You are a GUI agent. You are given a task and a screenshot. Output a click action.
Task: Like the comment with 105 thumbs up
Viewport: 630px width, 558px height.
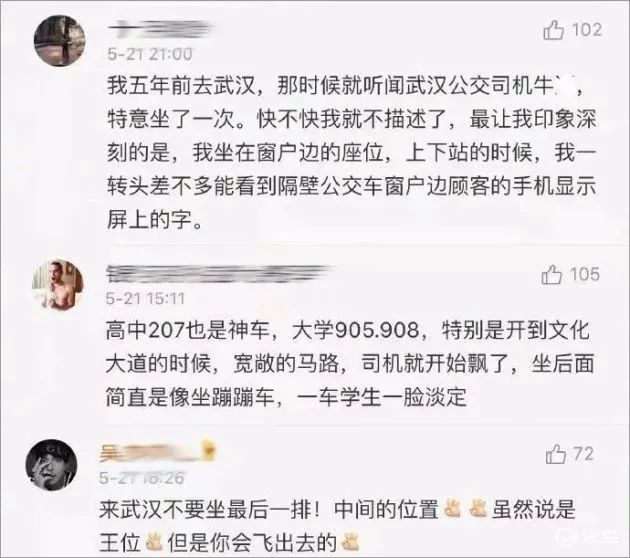[x=551, y=275]
